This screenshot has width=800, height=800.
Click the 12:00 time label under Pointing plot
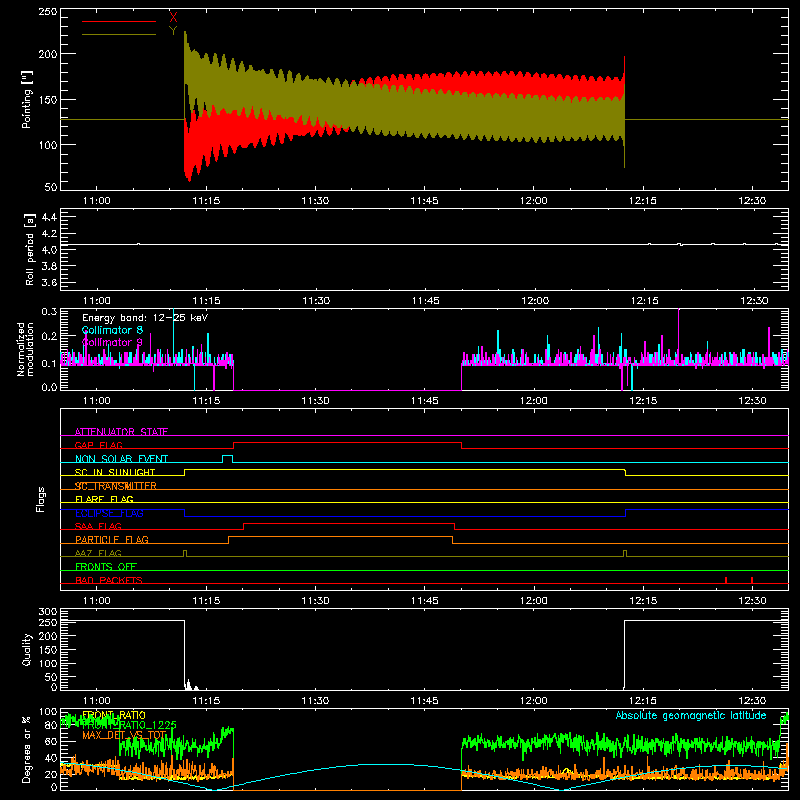[534, 201]
